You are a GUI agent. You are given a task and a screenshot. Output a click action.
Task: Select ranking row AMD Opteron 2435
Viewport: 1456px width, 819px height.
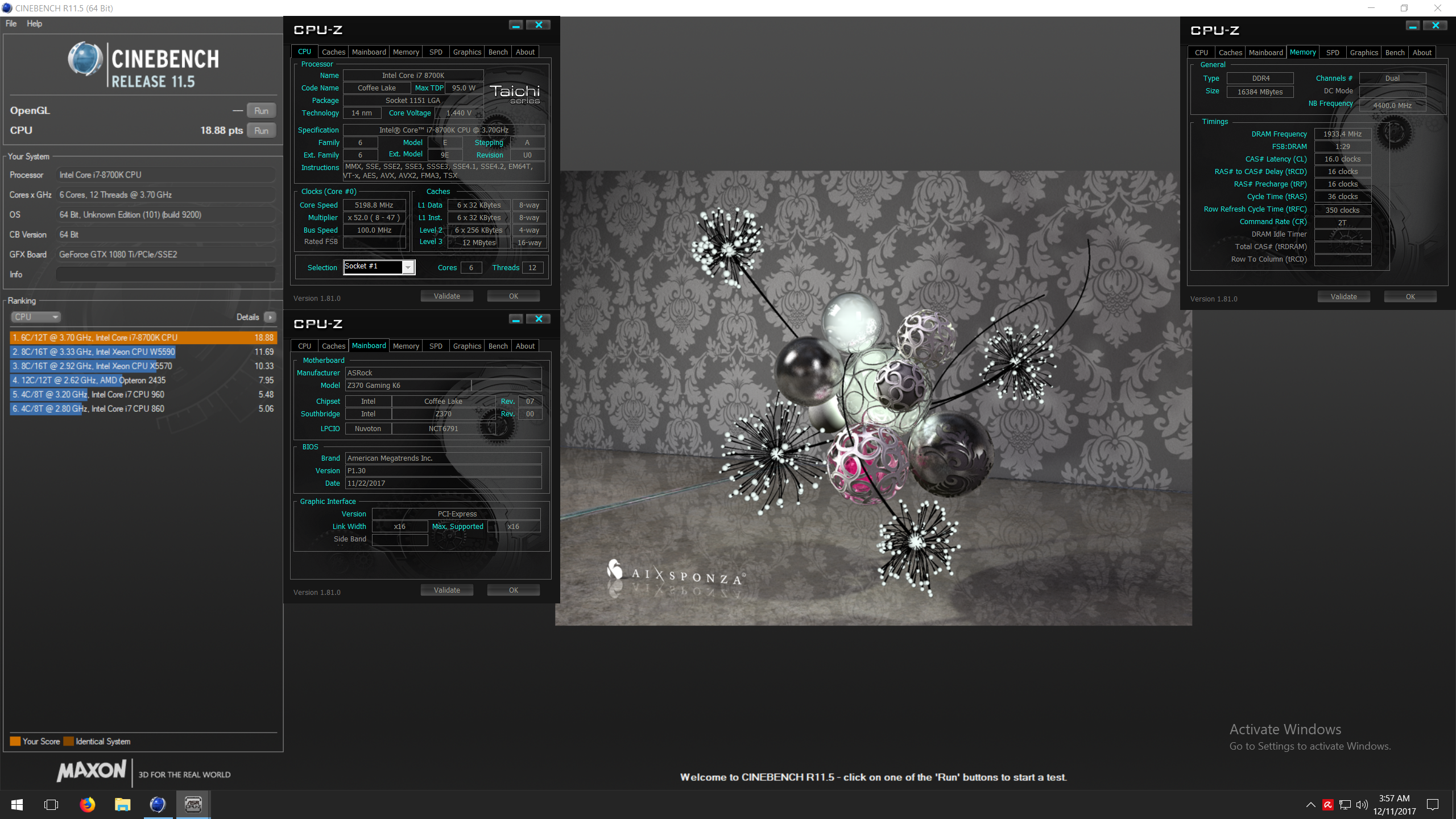(x=143, y=380)
